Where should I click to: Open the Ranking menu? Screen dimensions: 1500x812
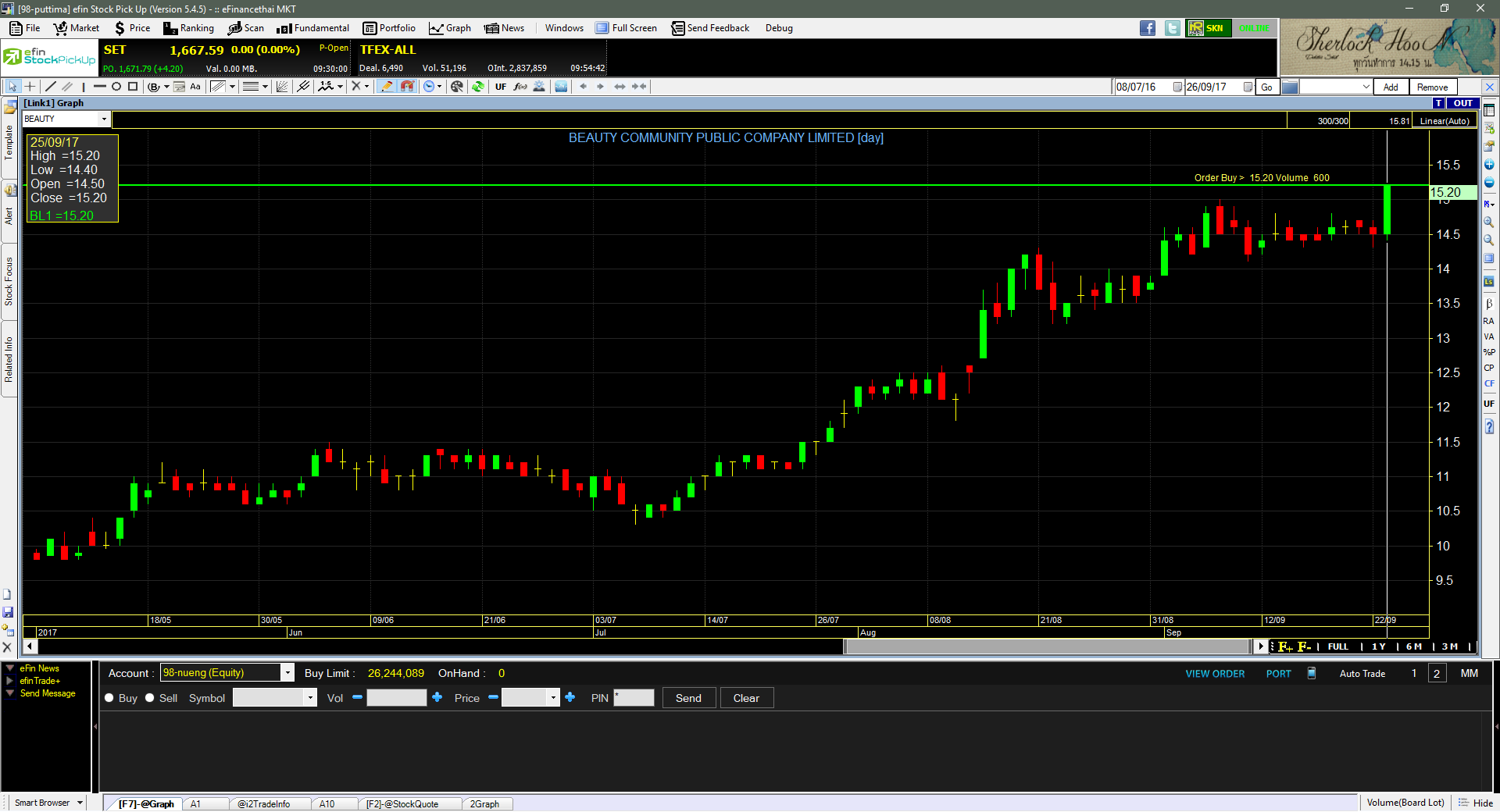coord(188,28)
